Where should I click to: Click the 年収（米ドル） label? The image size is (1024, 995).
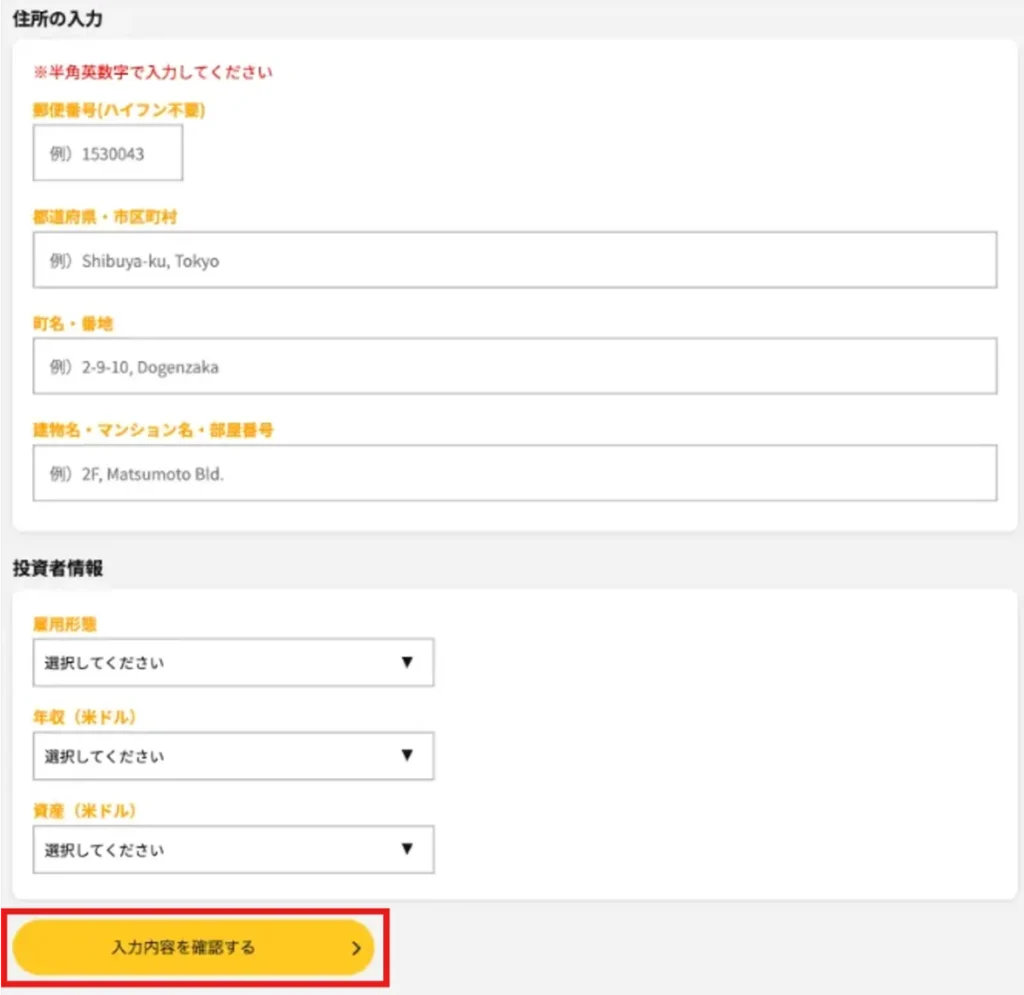[x=84, y=717]
